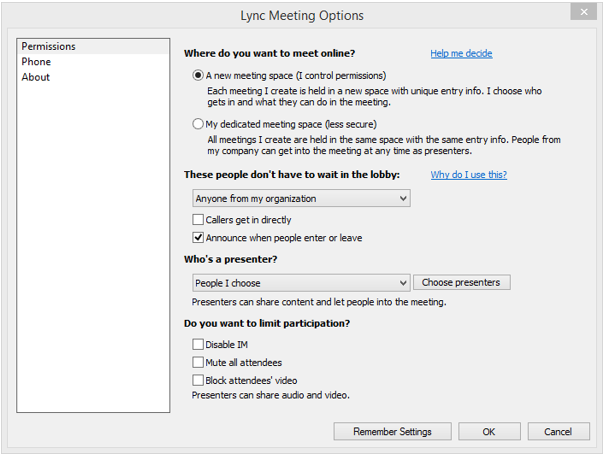Viewport: 605px width, 456px height.
Task: Click 'Presenters can share audio and video.' text
Action: pyautogui.click(x=270, y=395)
